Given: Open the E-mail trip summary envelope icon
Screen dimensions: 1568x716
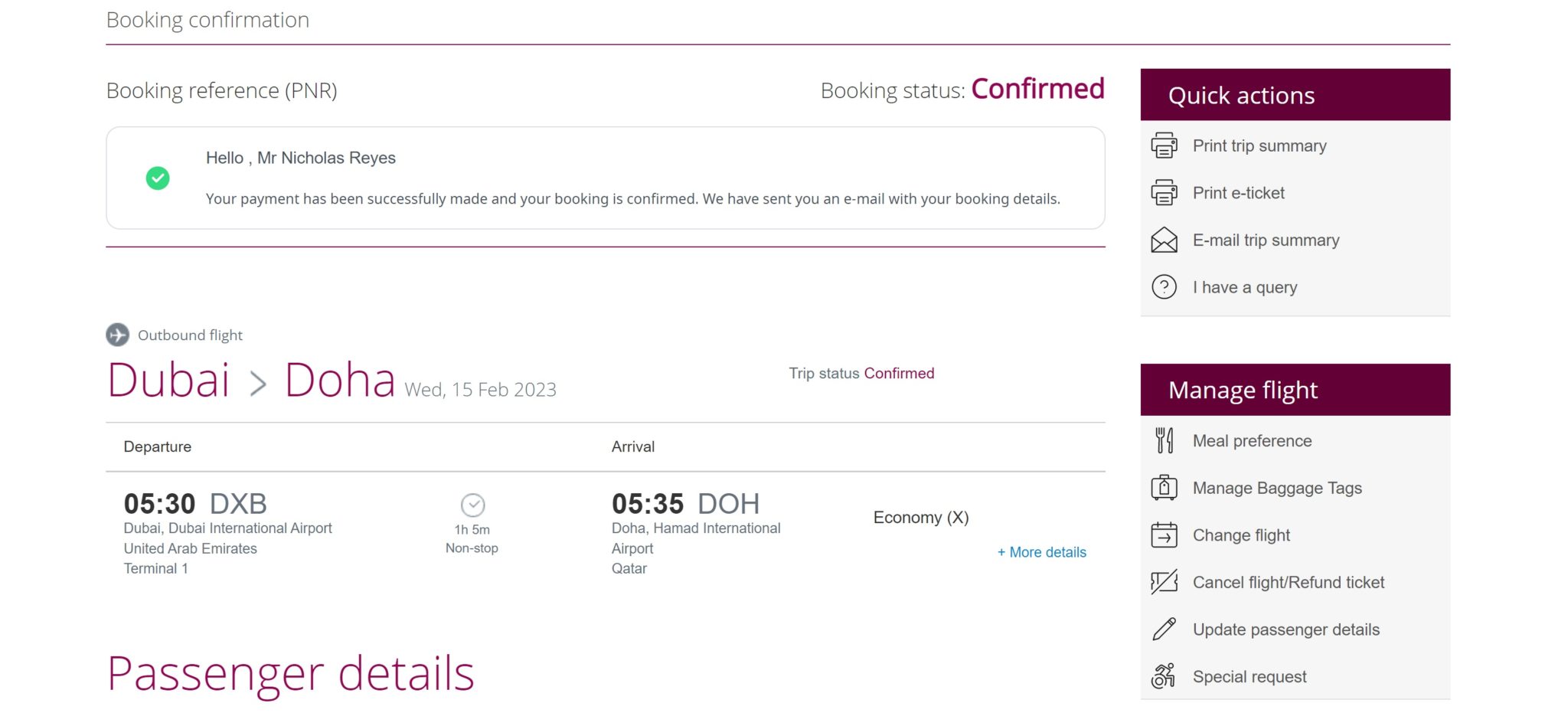Looking at the screenshot, I should 1164,240.
